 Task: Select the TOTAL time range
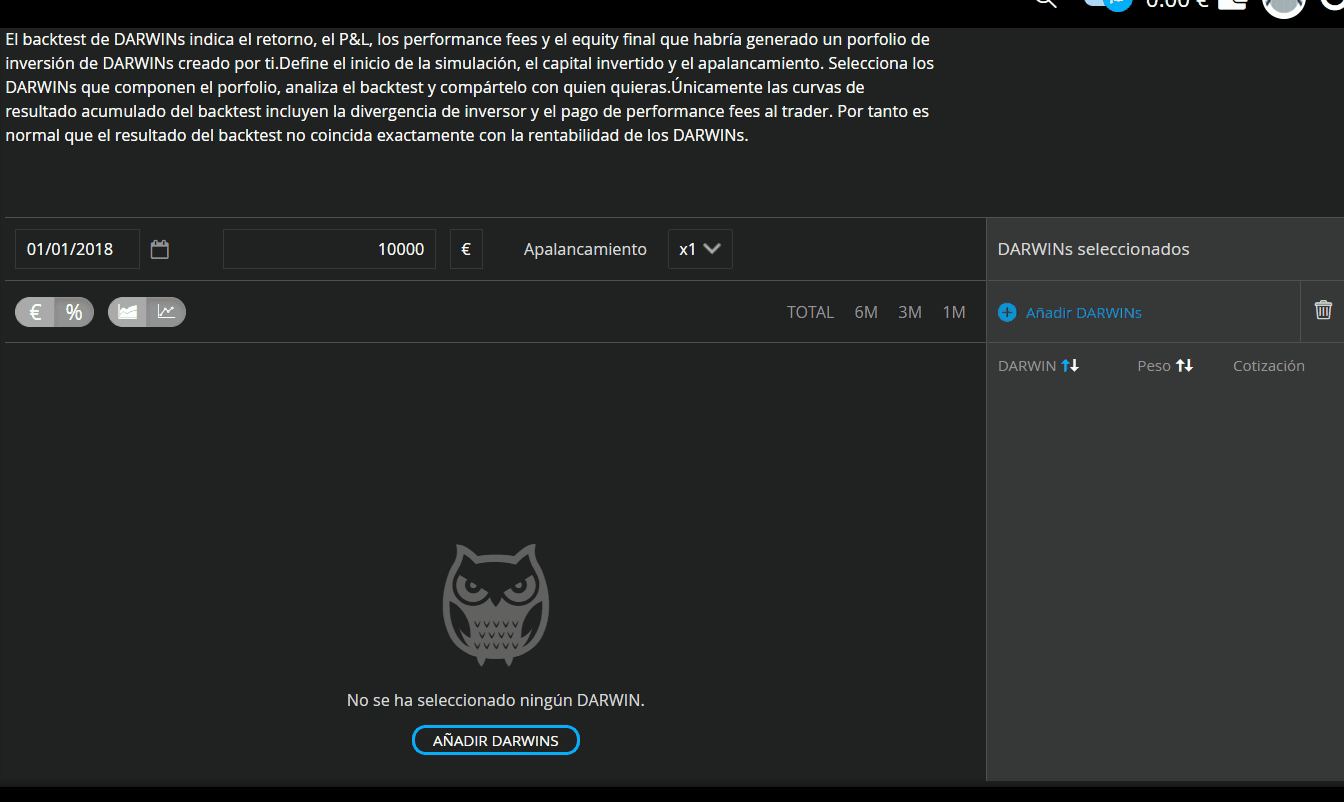(810, 312)
